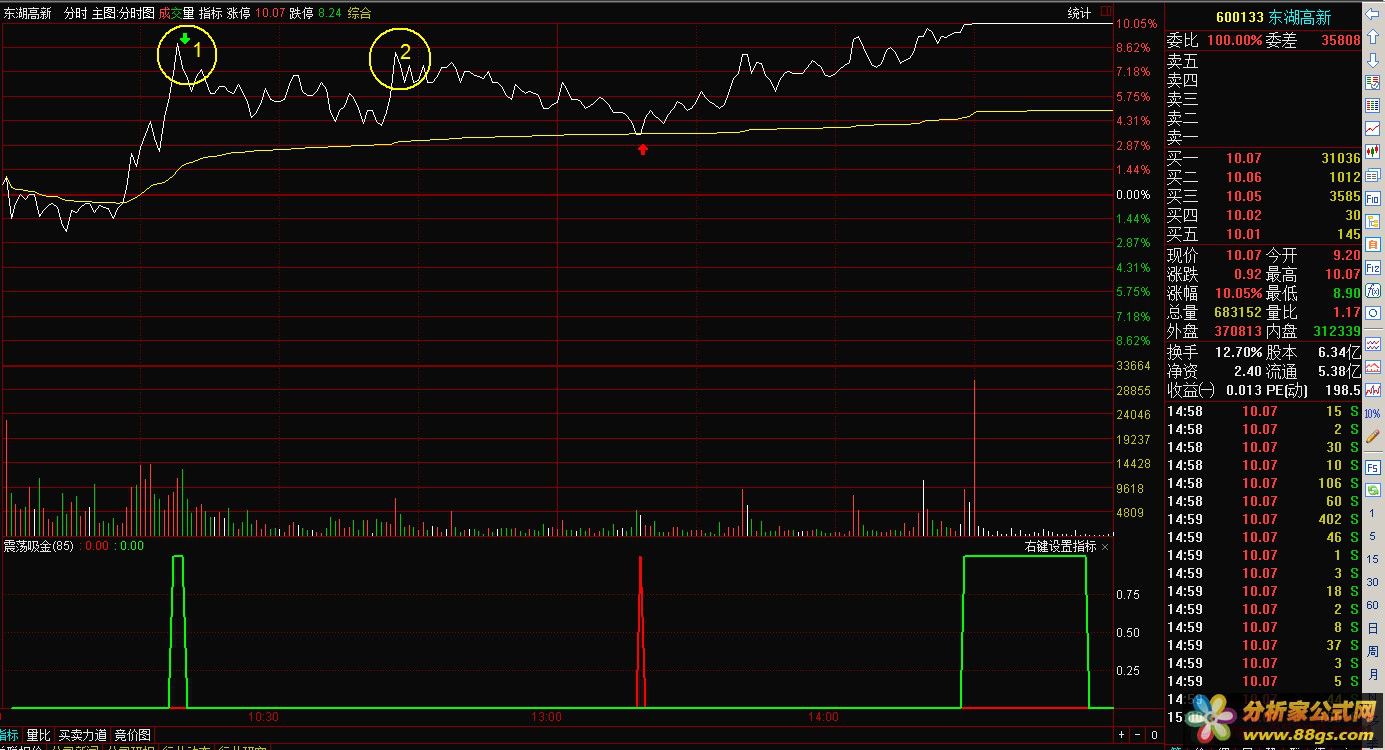This screenshot has height=750, width=1385.
Task: Click the 0 reset button at bottom right
Action: [1155, 735]
